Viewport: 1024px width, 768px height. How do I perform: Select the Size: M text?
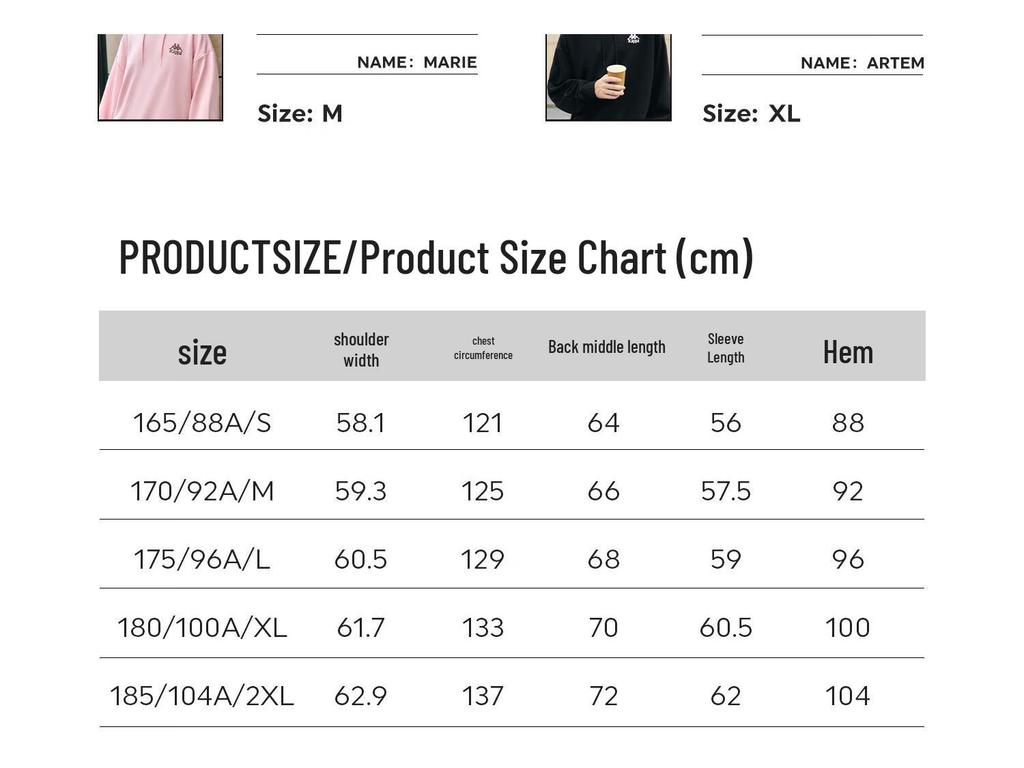tap(300, 114)
